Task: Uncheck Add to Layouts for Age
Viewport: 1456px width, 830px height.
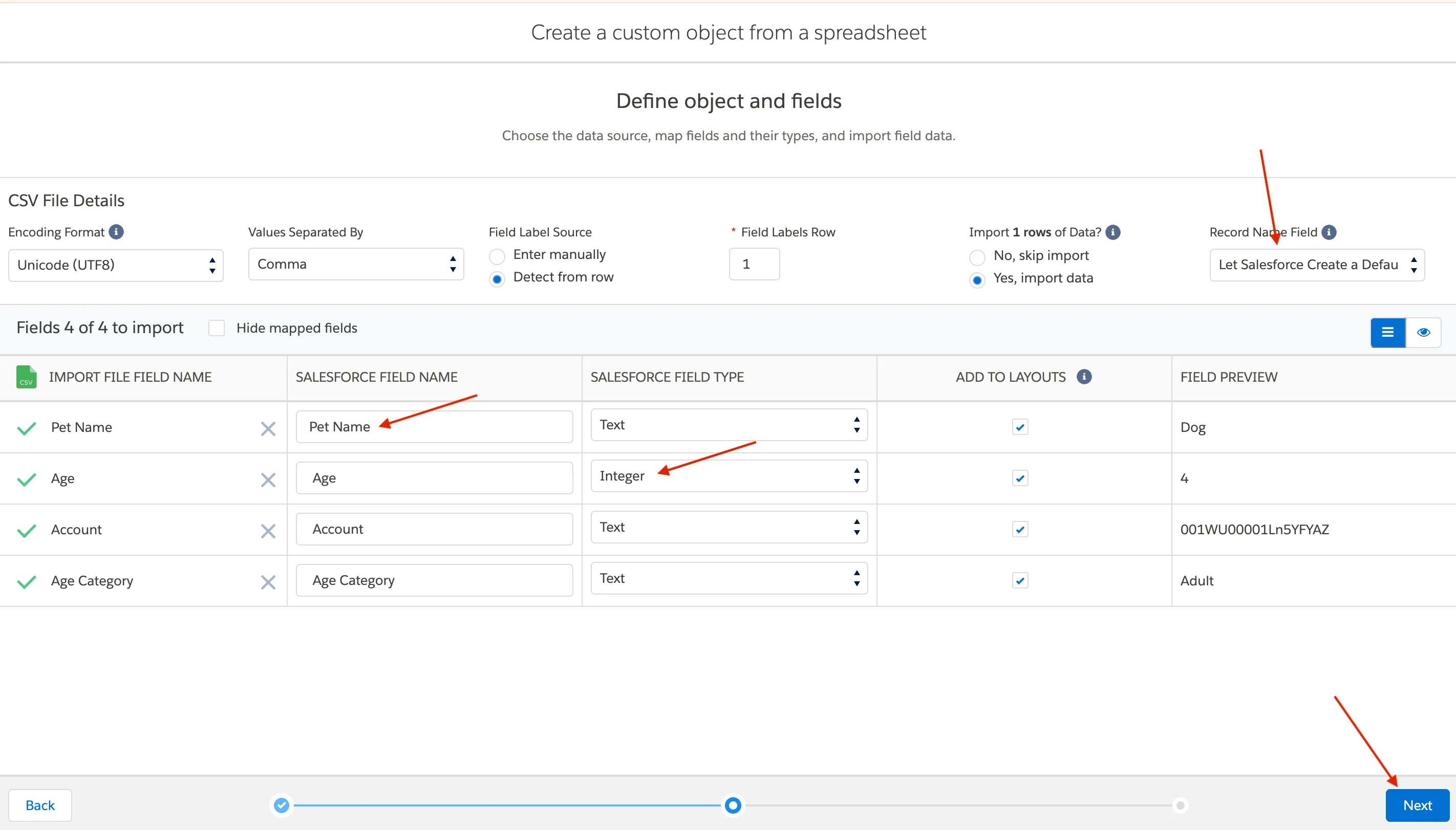Action: [x=1020, y=478]
